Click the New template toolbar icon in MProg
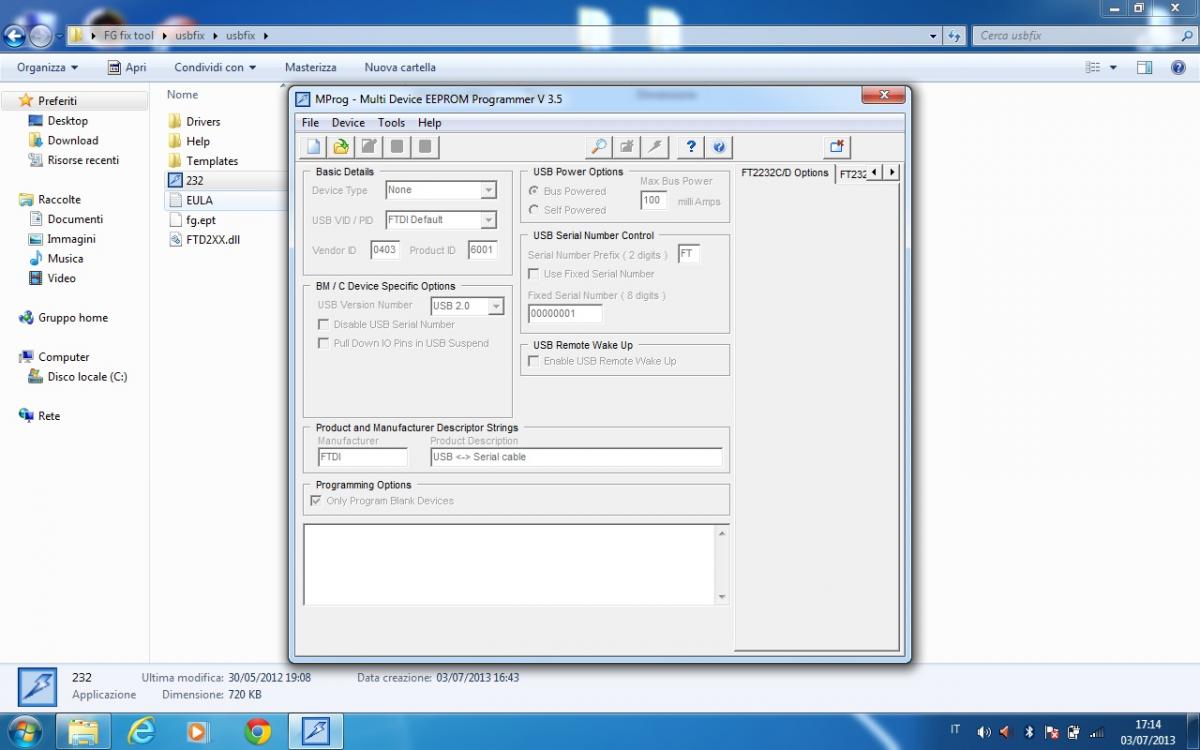The image size is (1200, 750). coord(313,147)
